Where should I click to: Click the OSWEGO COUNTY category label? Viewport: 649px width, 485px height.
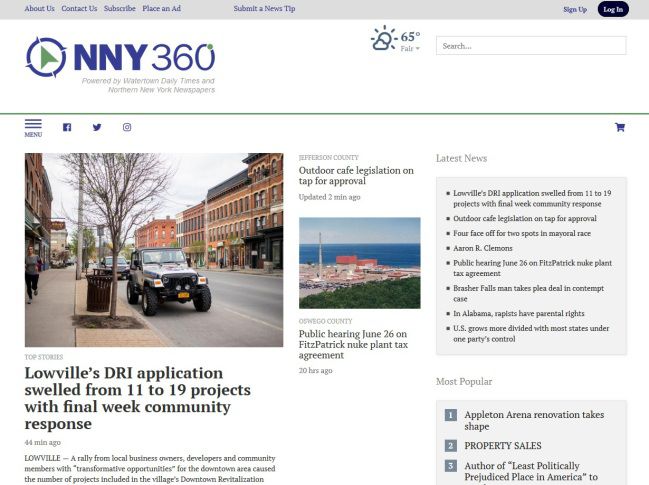click(325, 321)
